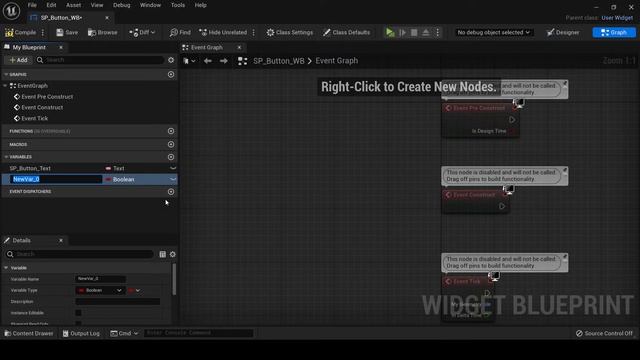Open the Diff dropdown

(142, 32)
